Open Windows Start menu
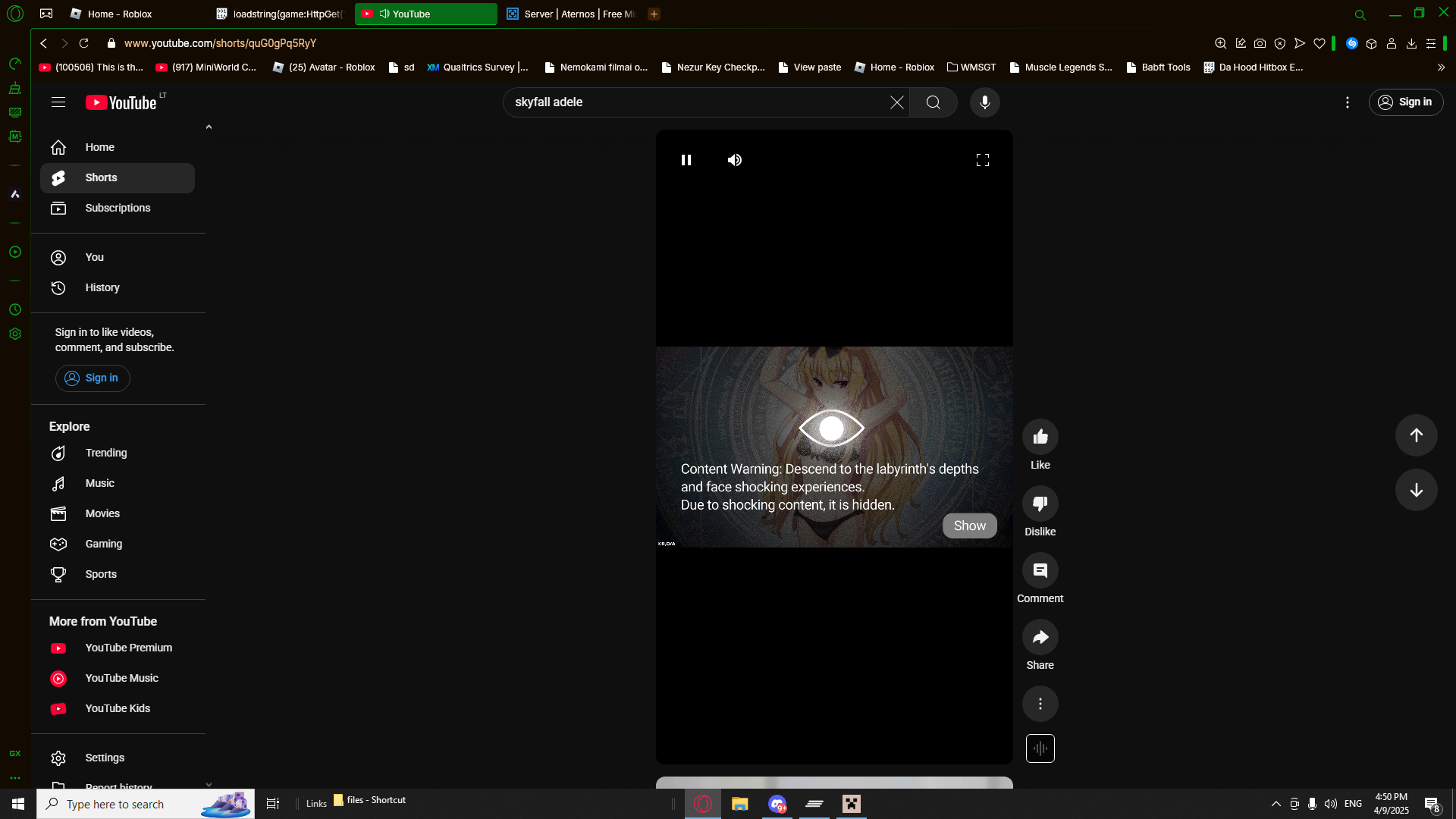 [x=18, y=804]
